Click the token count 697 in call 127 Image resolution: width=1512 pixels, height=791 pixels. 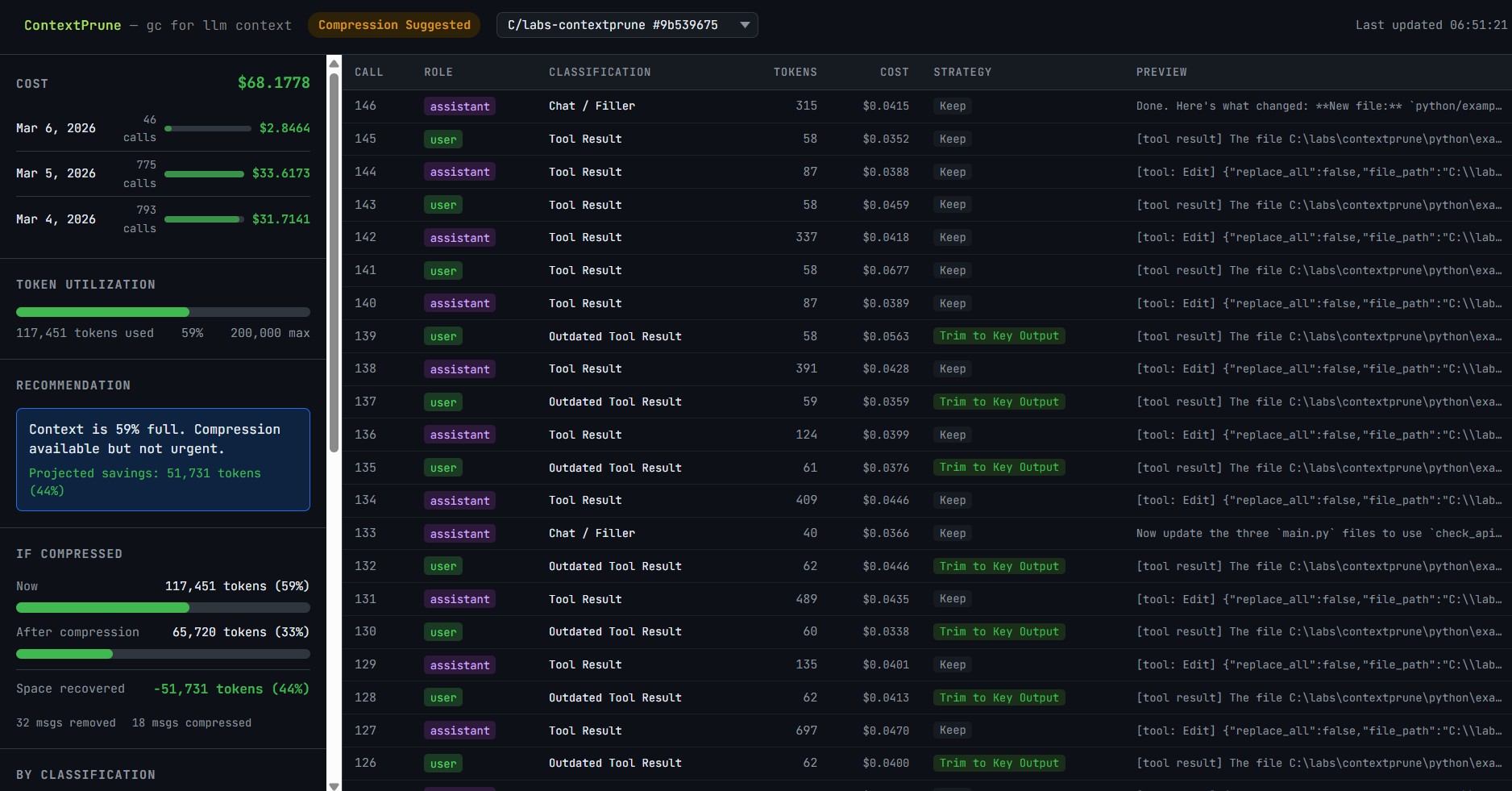(x=806, y=731)
